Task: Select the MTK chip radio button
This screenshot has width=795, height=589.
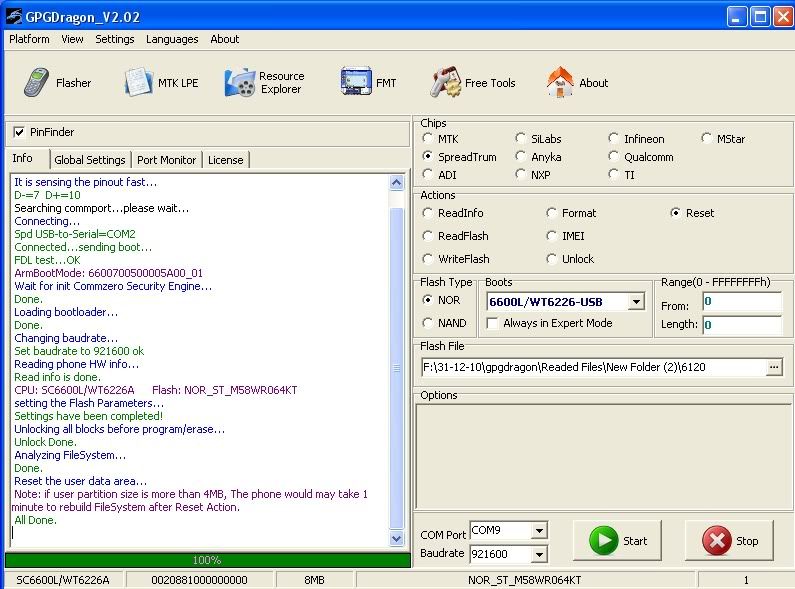Action: pos(427,138)
